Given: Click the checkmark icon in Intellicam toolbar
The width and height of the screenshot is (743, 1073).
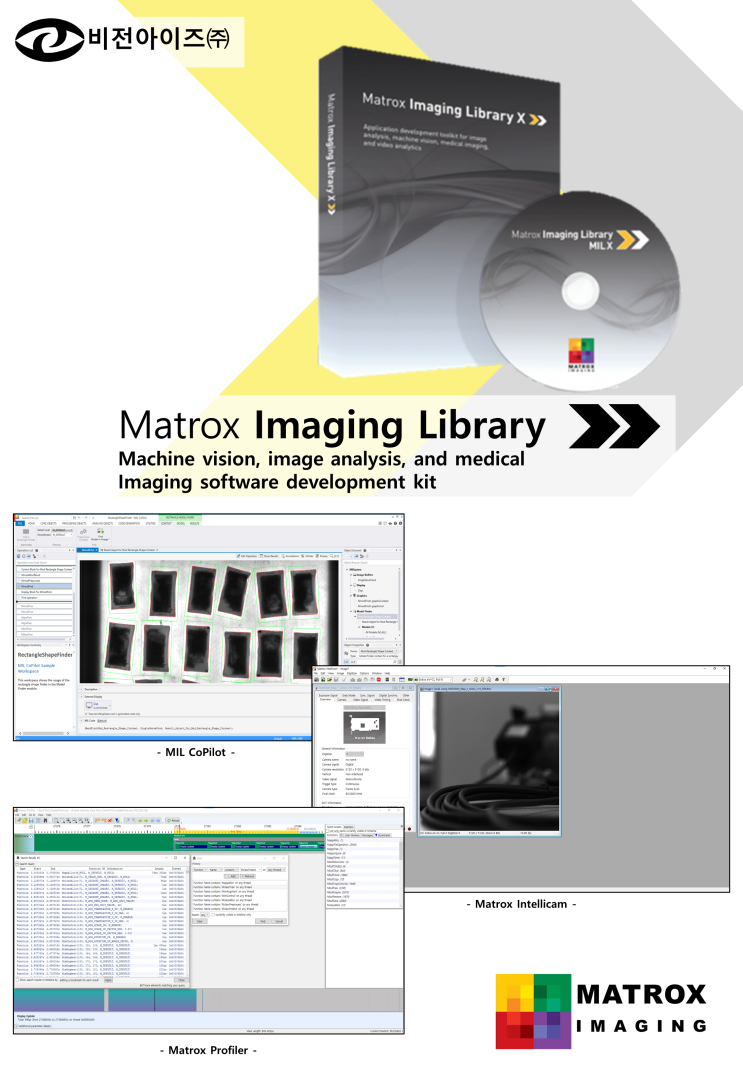Looking at the screenshot, I should click(343, 680).
